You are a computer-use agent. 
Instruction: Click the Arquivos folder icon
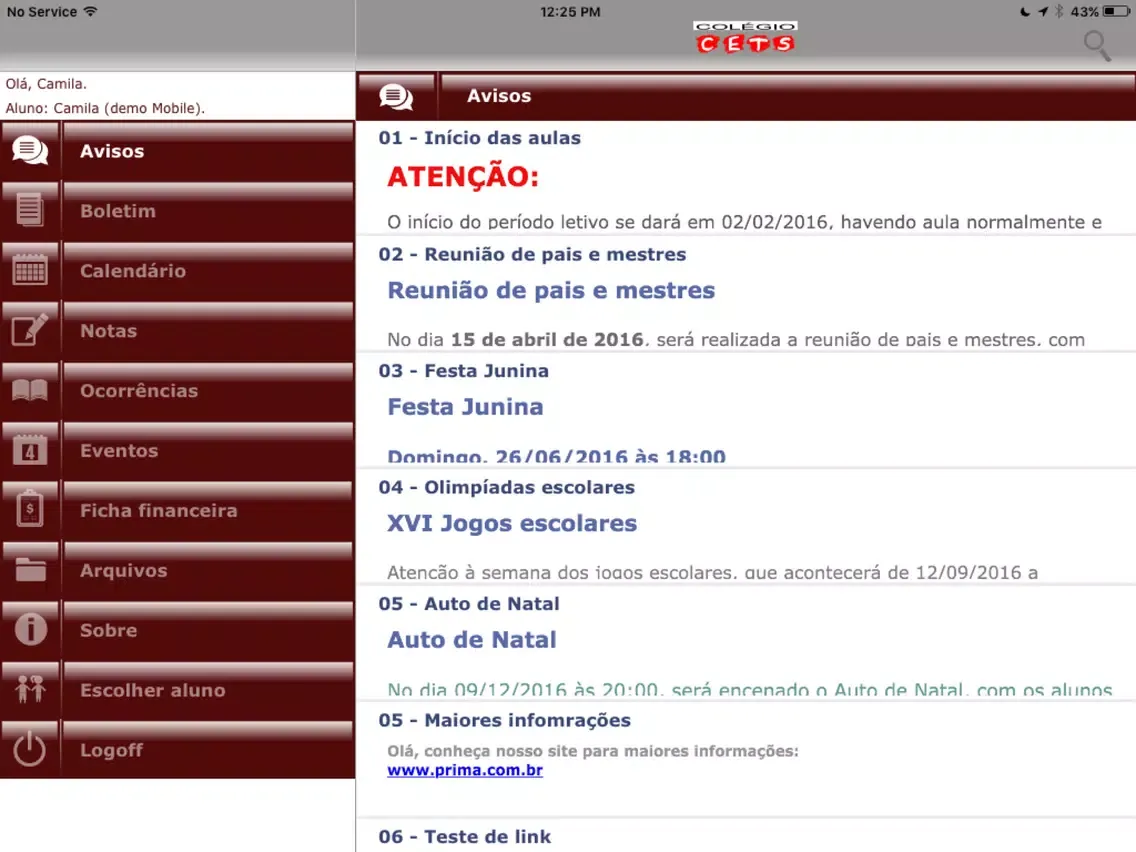coord(30,570)
